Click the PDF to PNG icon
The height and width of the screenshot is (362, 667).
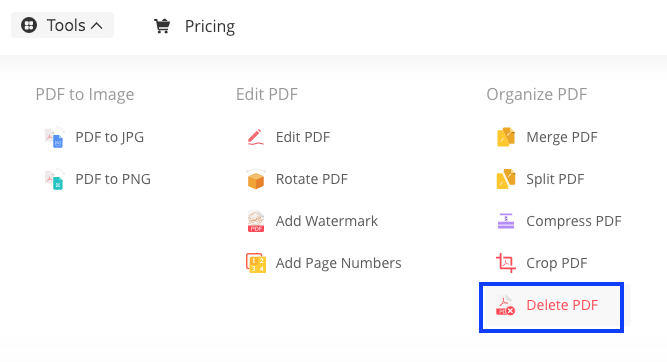tap(54, 180)
